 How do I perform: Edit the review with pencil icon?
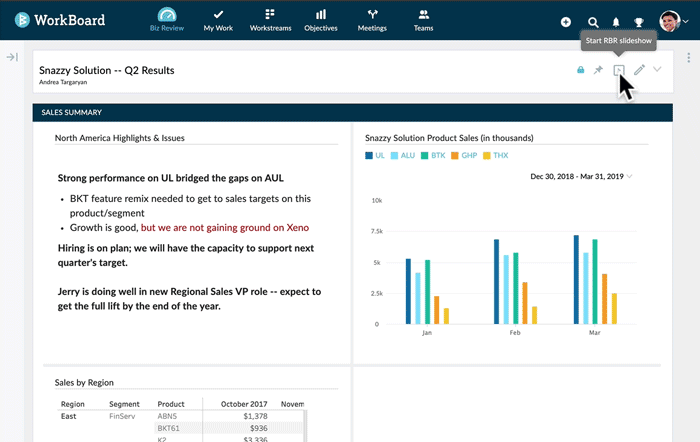[639, 70]
